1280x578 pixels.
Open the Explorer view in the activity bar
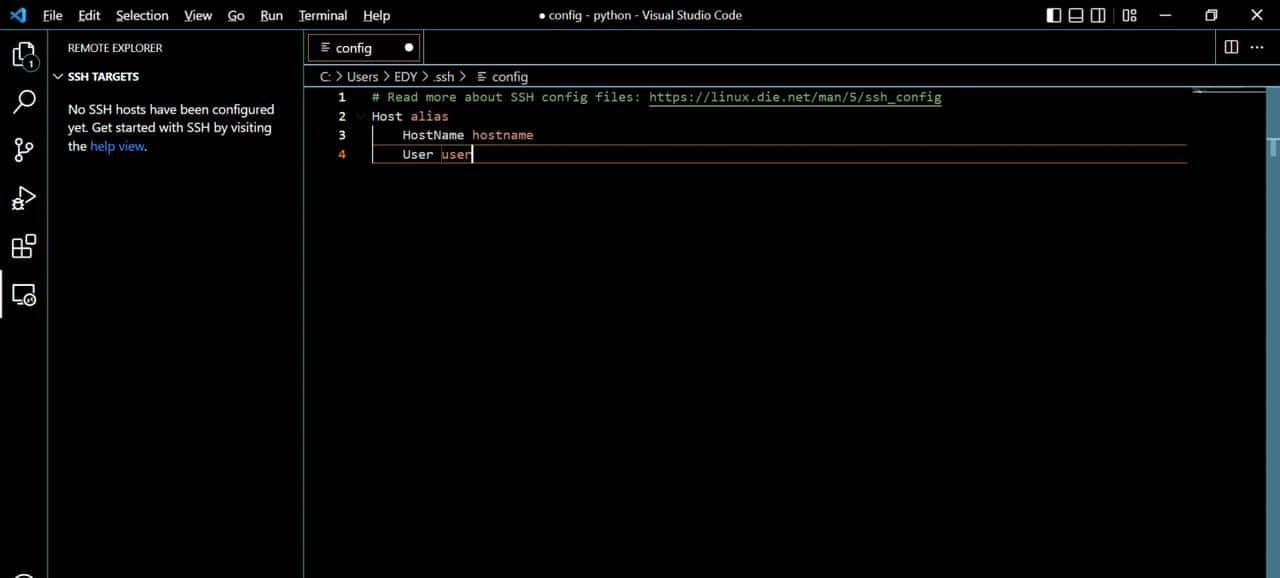tap(24, 55)
